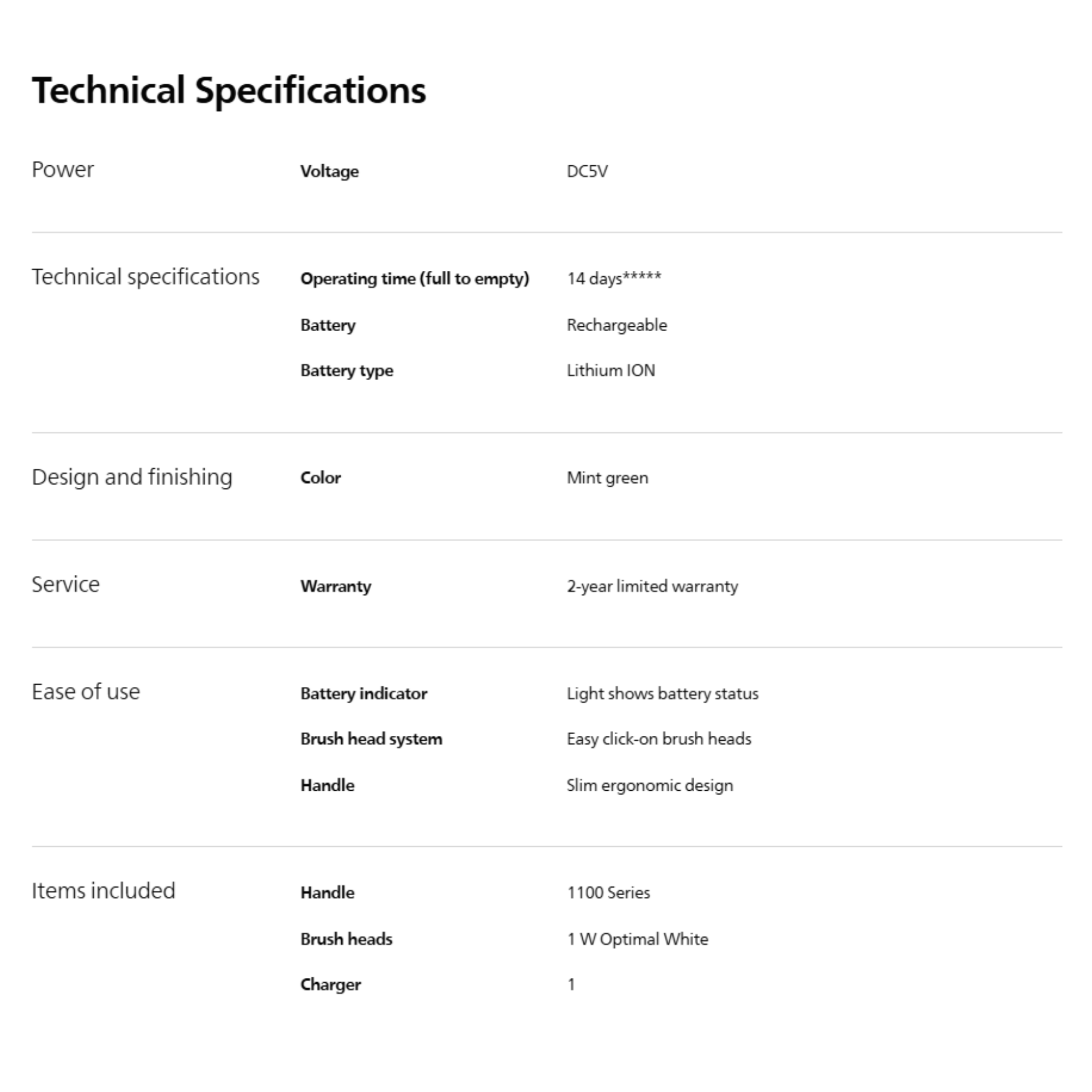Click the 1100 Series handle value
Viewport: 1092px width, 1092px height.
[608, 893]
